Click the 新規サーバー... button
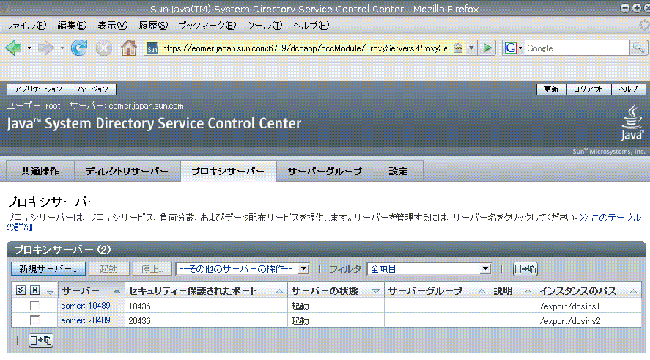650x360 pixels. click(x=48, y=269)
